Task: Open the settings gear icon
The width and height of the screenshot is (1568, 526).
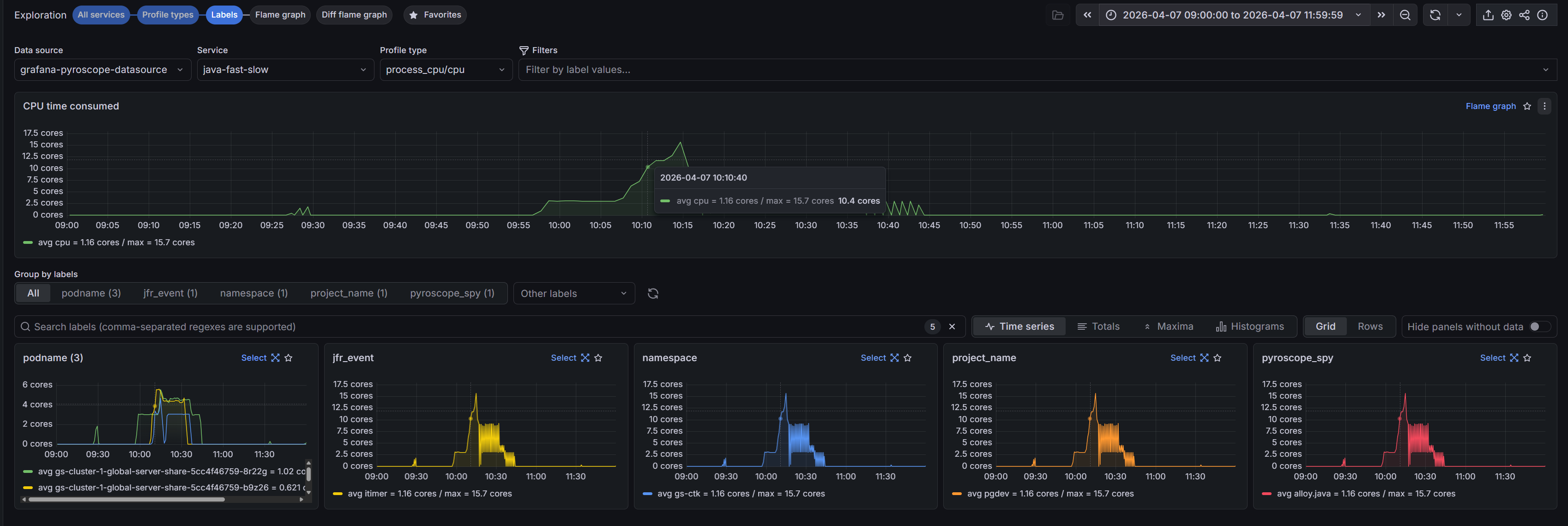Action: (1506, 15)
